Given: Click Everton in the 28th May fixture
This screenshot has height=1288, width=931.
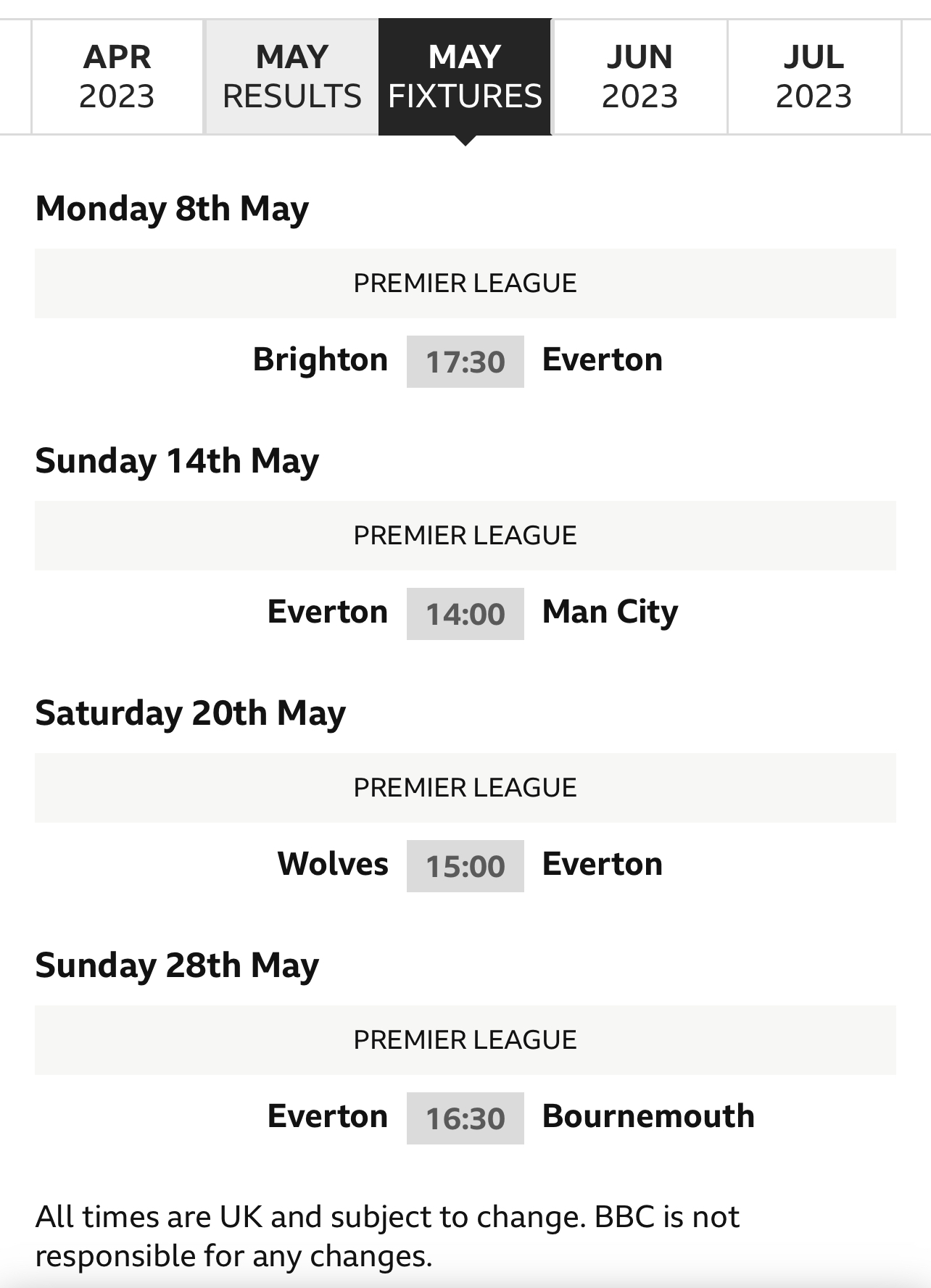Looking at the screenshot, I should click(328, 1116).
